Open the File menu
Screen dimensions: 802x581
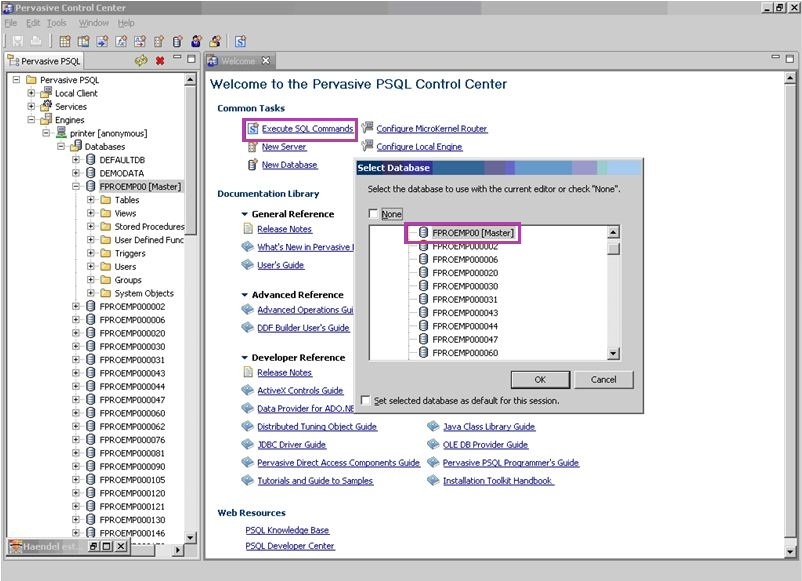[11, 23]
